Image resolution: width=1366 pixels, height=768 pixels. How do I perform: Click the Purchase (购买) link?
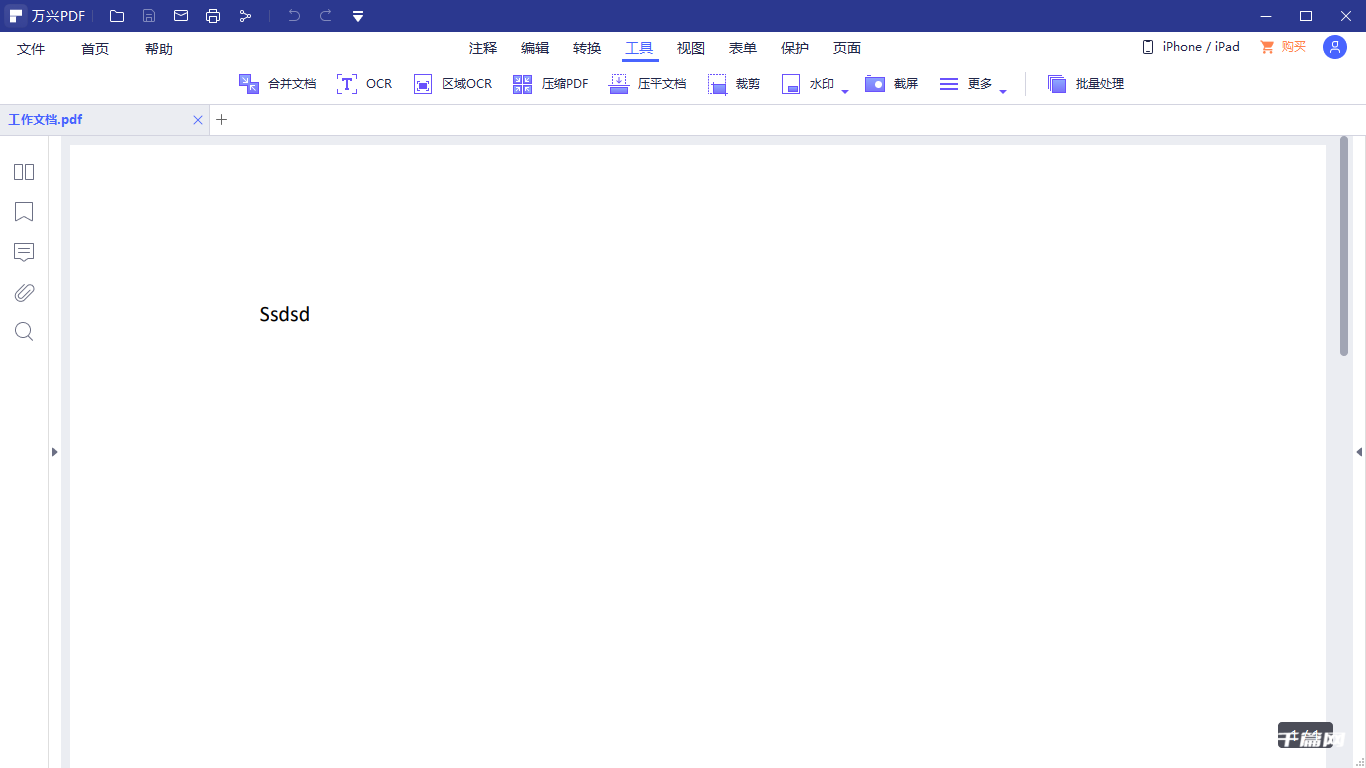1283,47
